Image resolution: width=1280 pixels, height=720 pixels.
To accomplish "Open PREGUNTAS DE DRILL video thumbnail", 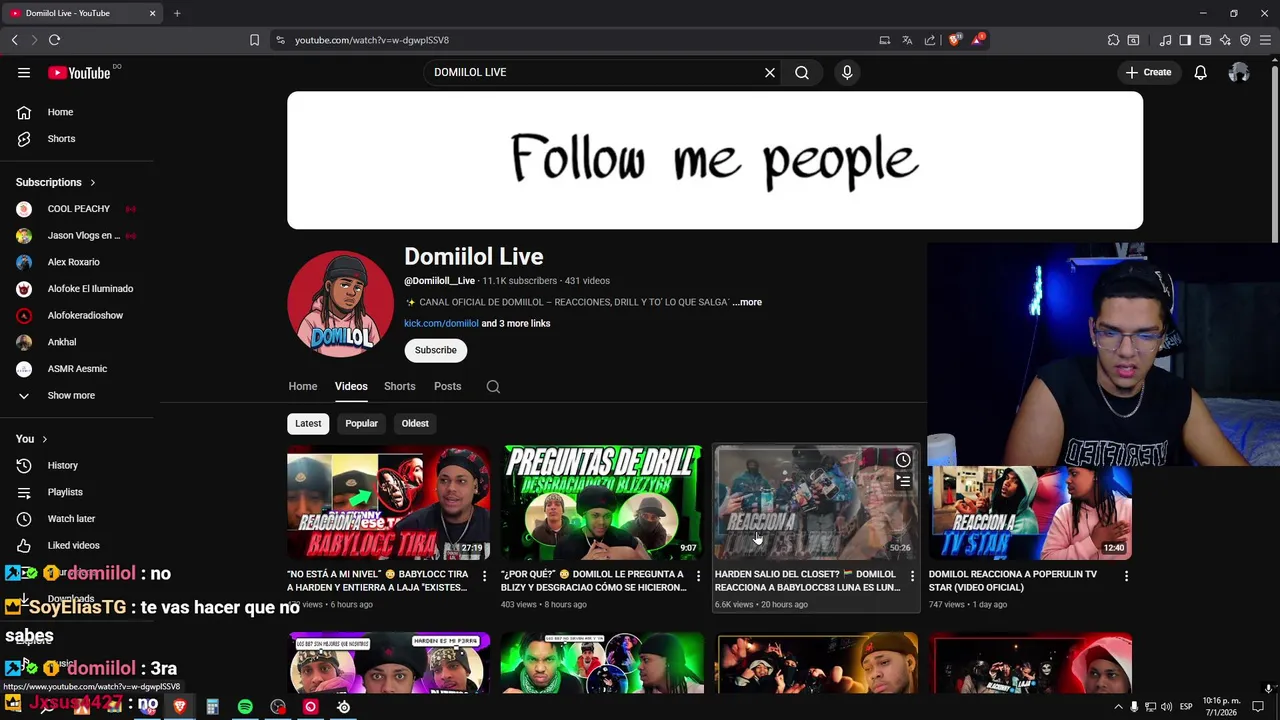I will tap(602, 503).
